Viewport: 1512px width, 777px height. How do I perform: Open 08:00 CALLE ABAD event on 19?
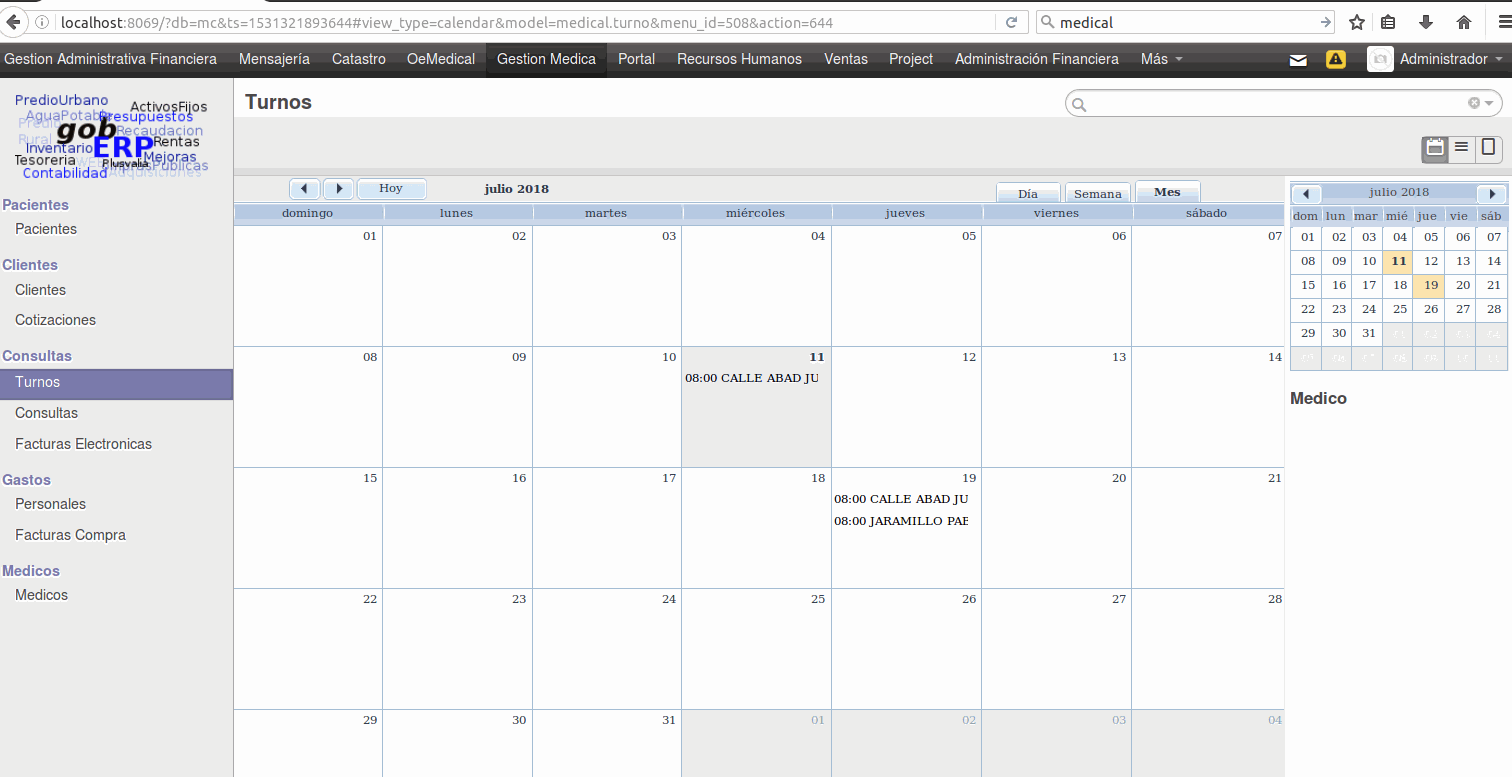click(x=901, y=499)
